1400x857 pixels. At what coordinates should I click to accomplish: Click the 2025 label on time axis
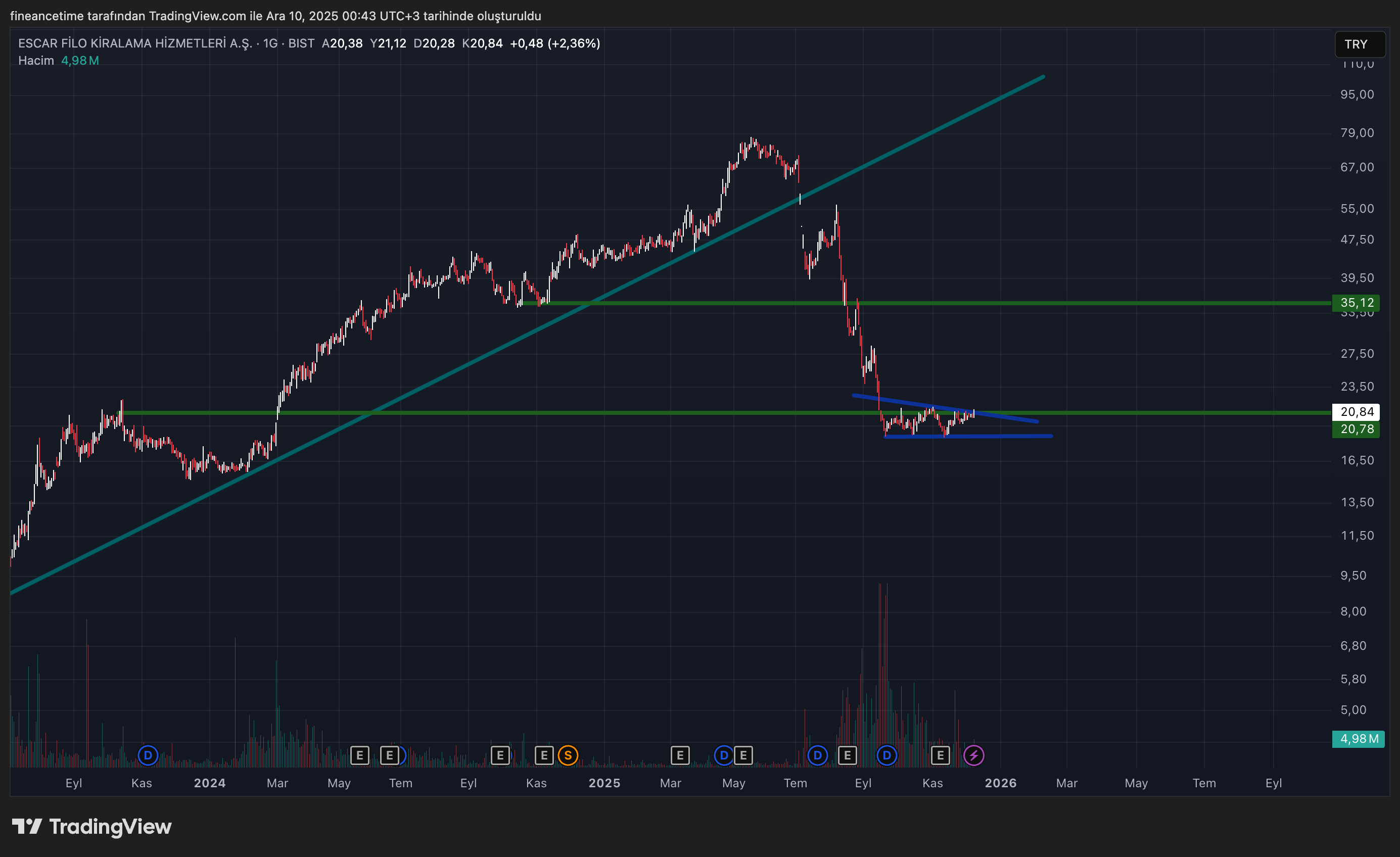tap(604, 783)
